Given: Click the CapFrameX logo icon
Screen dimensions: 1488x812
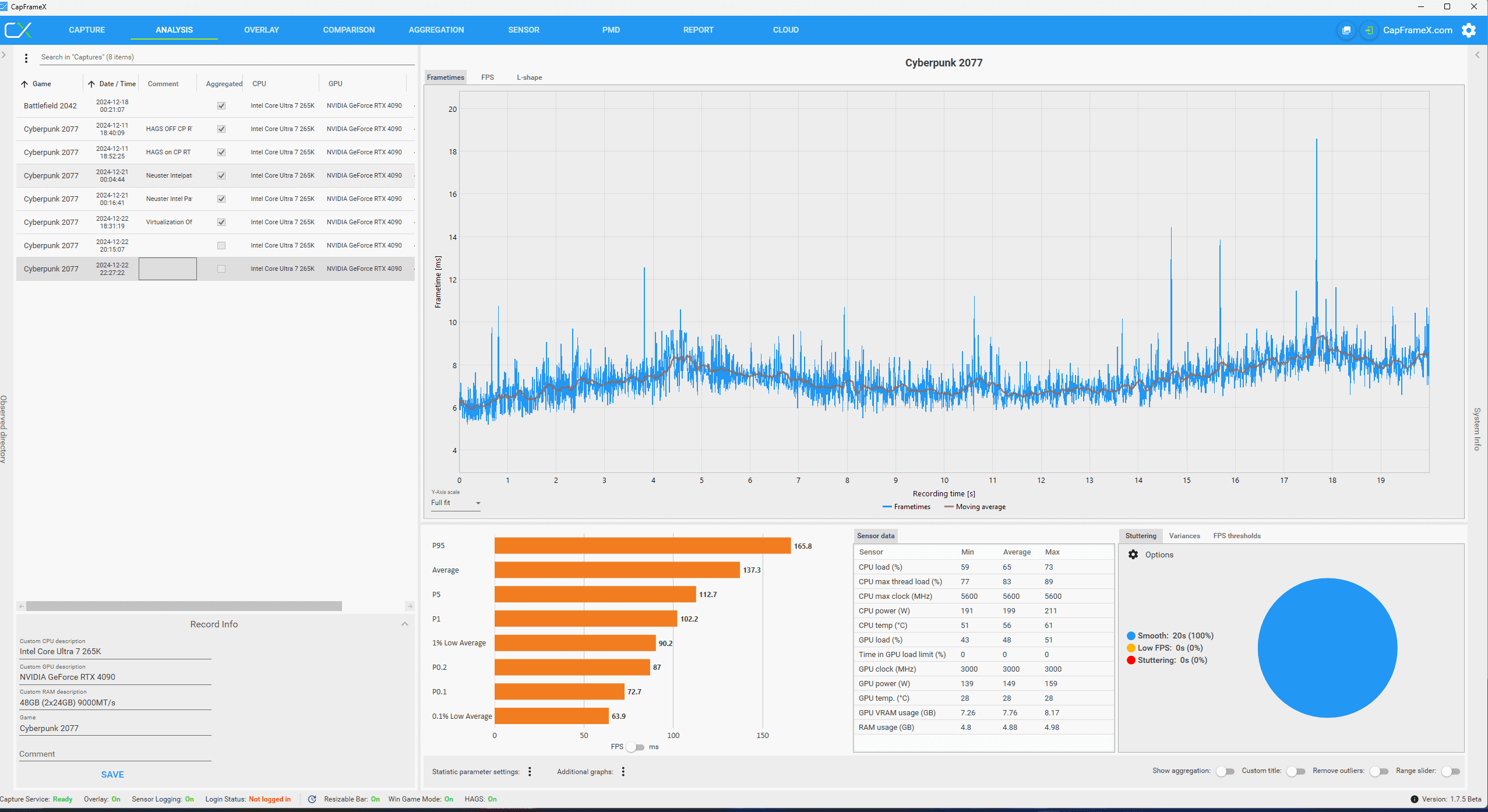Looking at the screenshot, I should (x=19, y=30).
